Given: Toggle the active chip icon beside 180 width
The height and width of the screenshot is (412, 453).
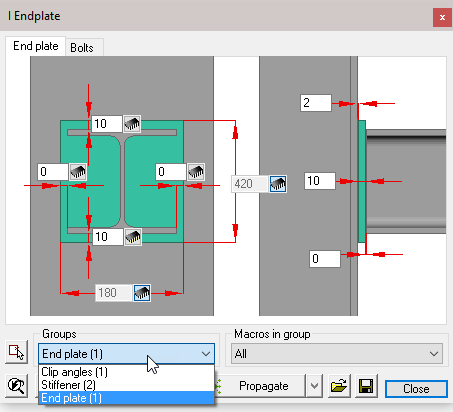Looking at the screenshot, I should coord(142,293).
